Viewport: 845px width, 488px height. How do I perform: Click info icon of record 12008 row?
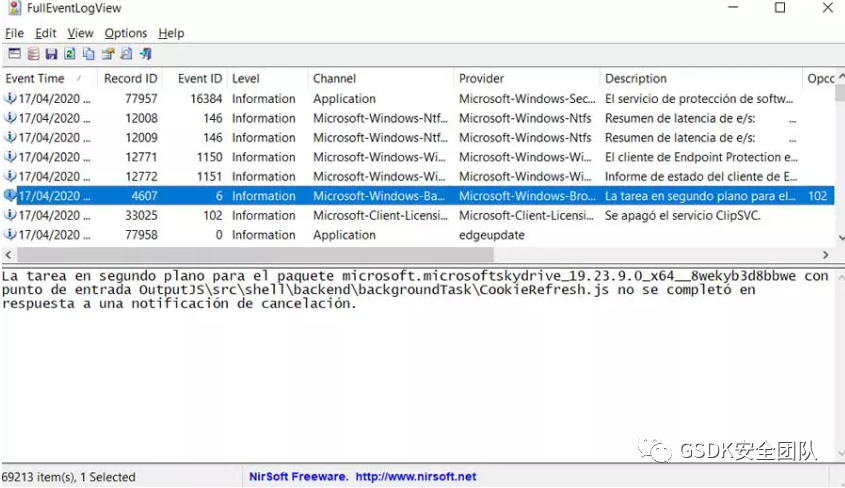coord(10,117)
